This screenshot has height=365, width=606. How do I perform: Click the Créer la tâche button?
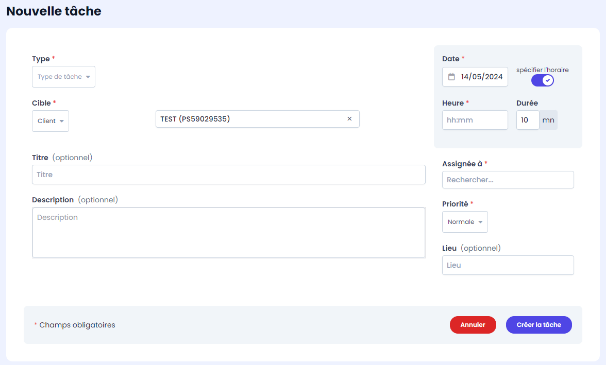click(x=539, y=325)
